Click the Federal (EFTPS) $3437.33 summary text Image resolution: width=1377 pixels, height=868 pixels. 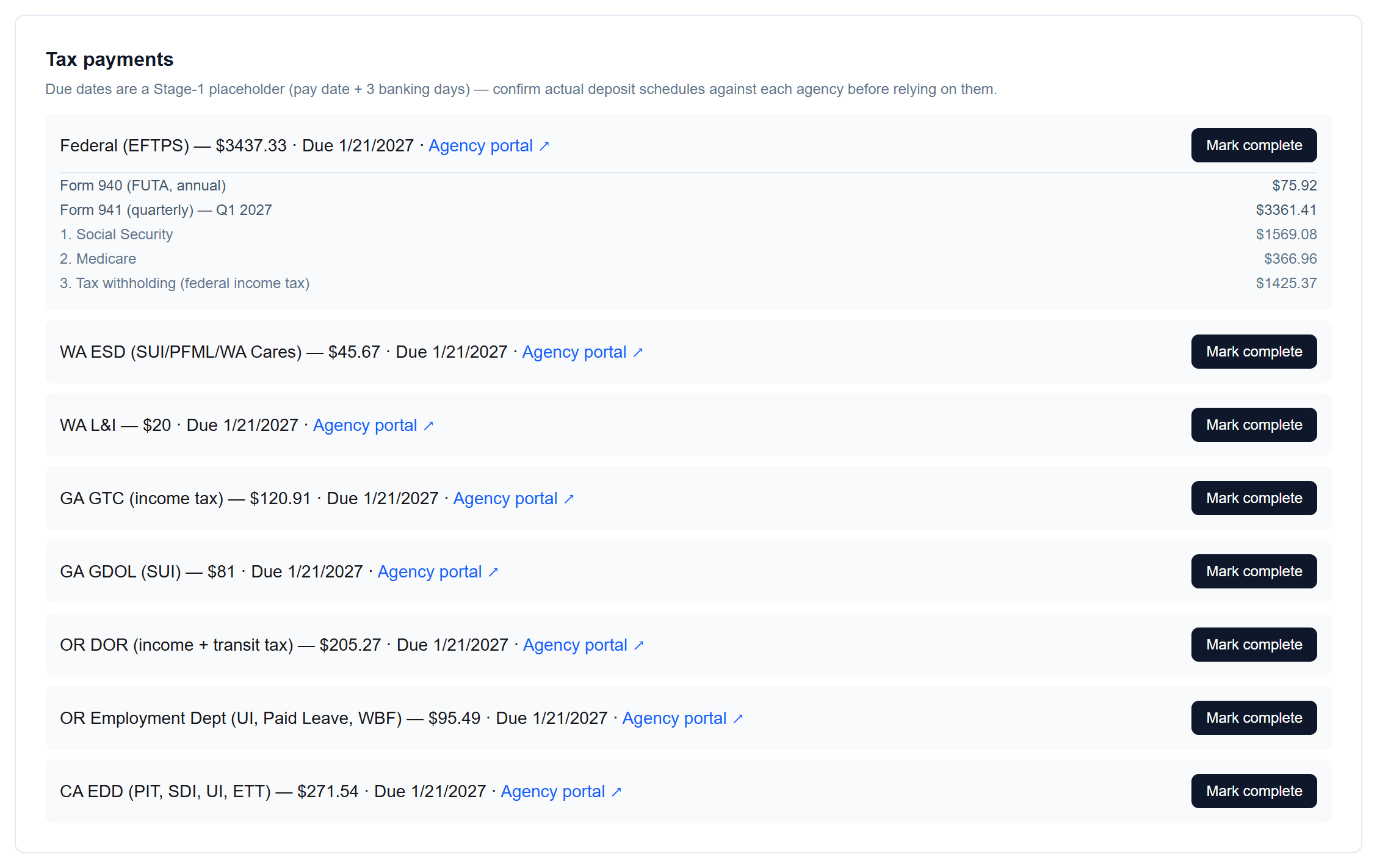click(x=173, y=146)
